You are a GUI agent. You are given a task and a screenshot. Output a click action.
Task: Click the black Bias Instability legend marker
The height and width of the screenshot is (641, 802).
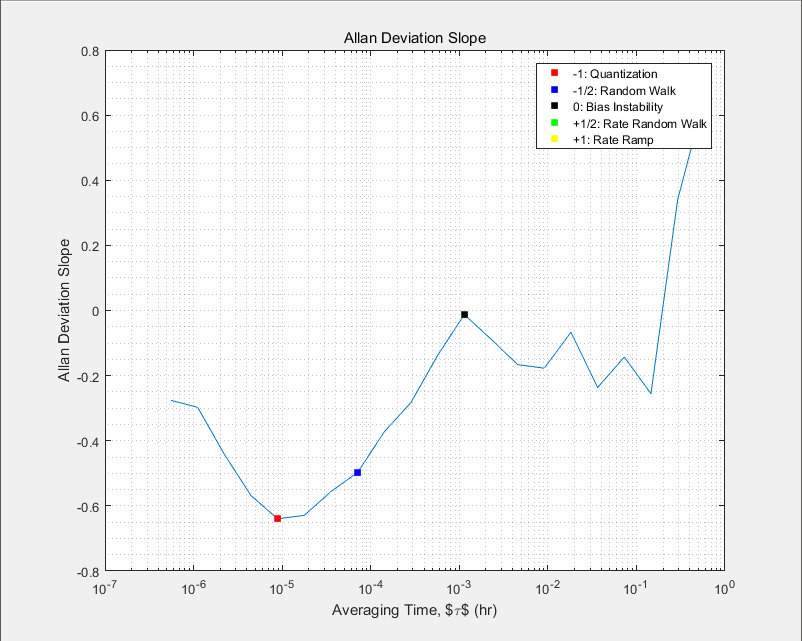[x=554, y=106]
